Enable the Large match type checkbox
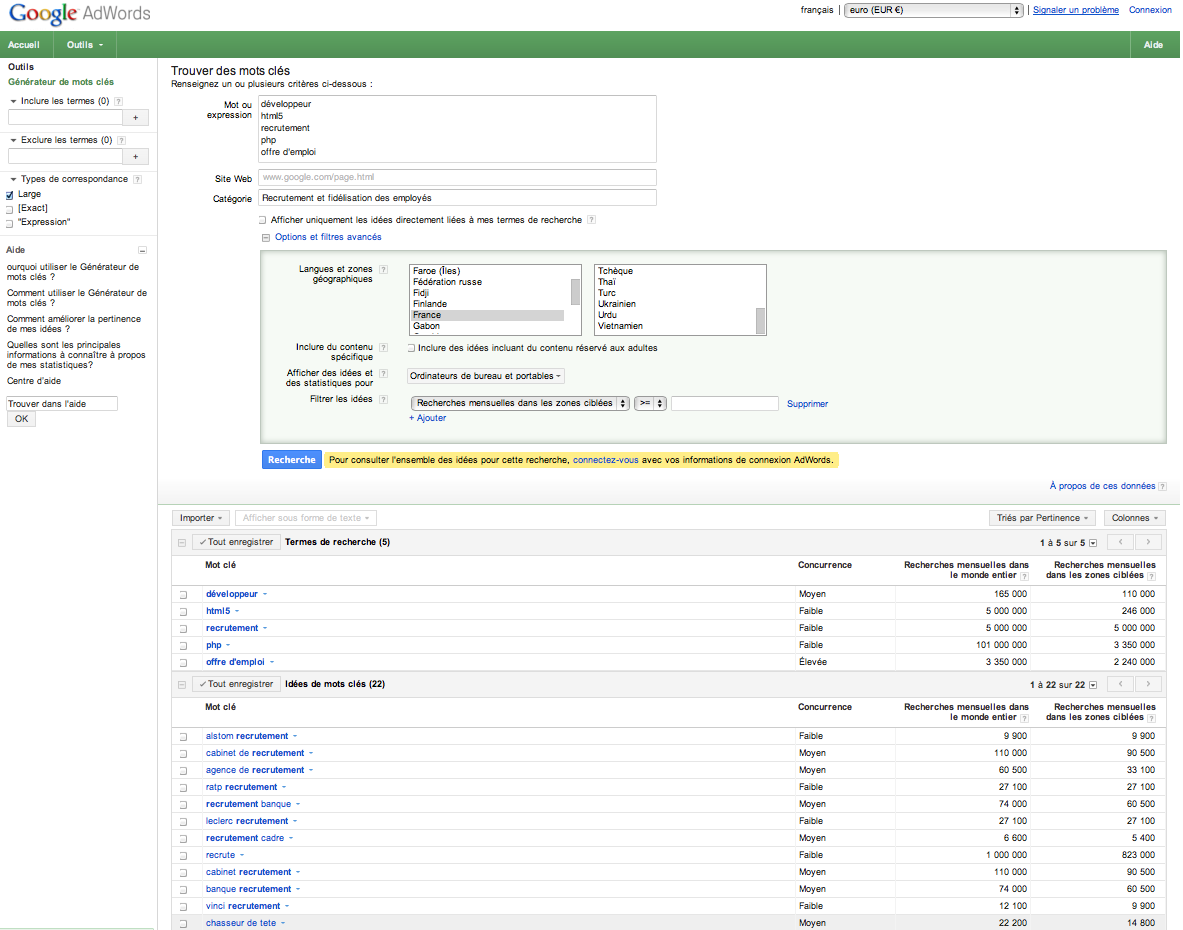Screen dimensions: 1183x930 10,195
